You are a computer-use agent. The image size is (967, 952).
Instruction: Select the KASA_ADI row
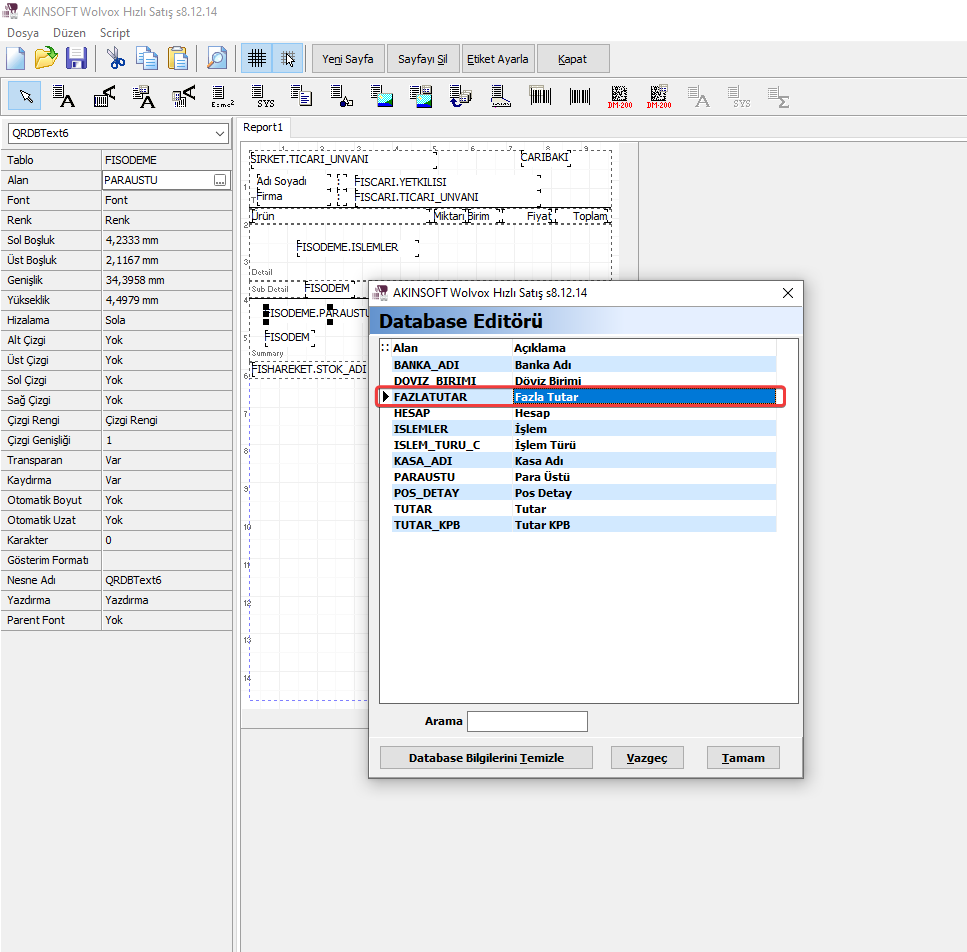[583, 461]
